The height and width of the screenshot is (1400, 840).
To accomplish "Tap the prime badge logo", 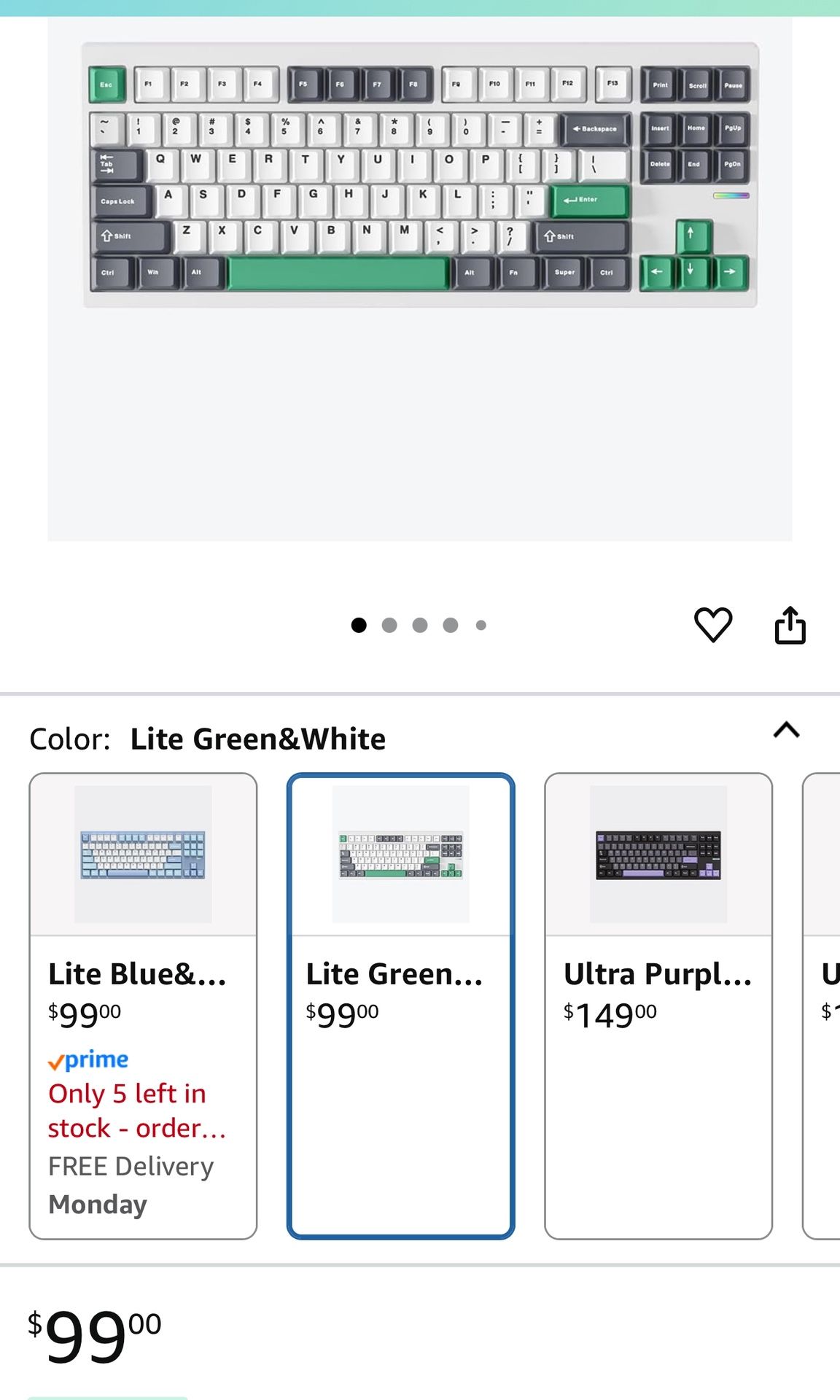I will (x=88, y=1060).
